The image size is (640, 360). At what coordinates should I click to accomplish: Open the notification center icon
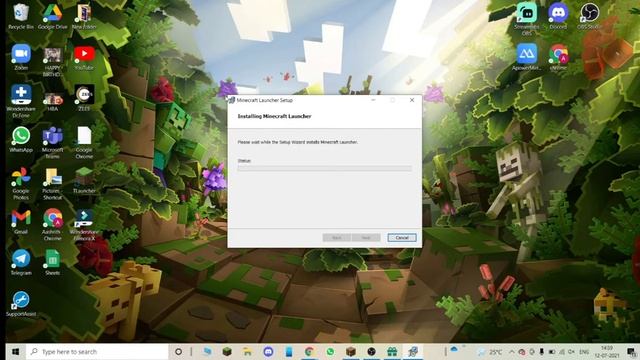click(631, 351)
